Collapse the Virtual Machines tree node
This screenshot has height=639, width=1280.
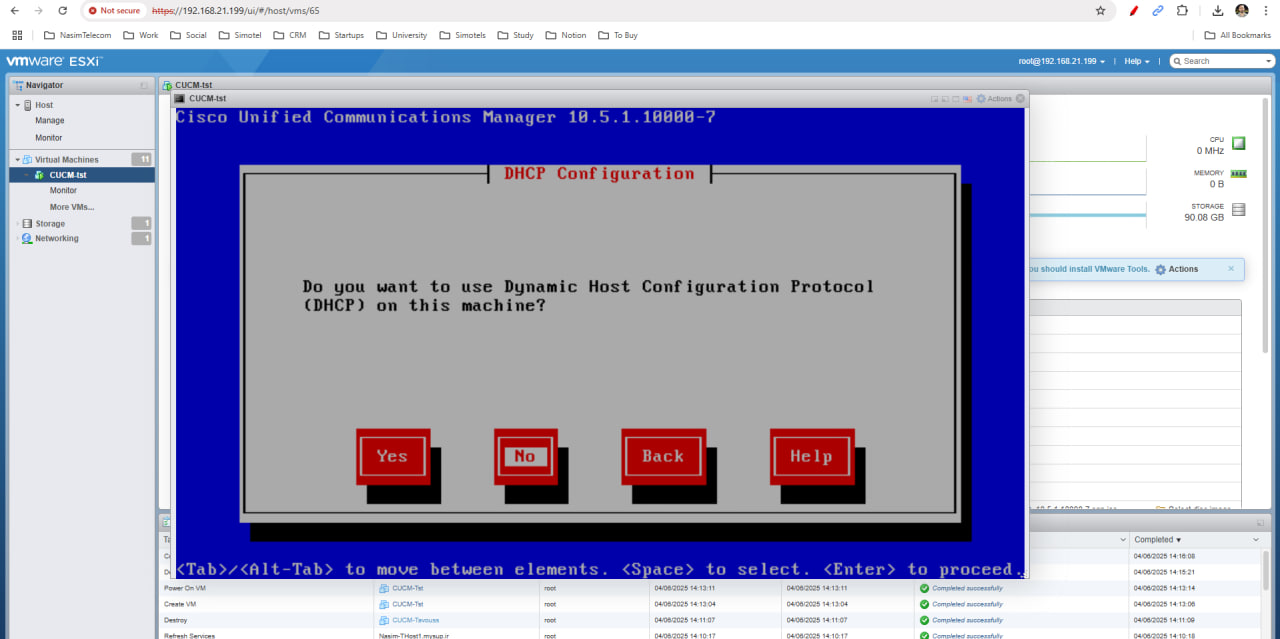(x=17, y=160)
